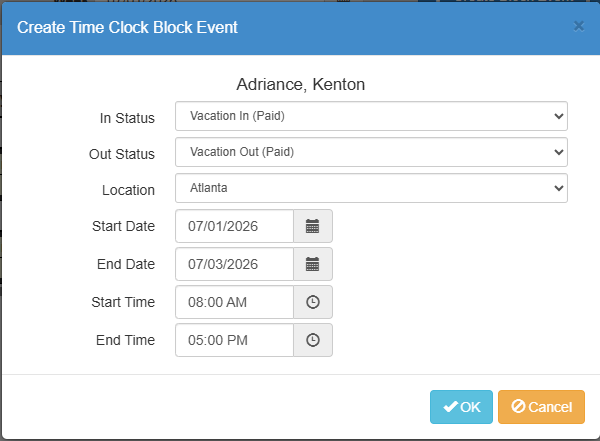600x441 pixels.
Task: Click the orange Cancel button
Action: tap(541, 407)
